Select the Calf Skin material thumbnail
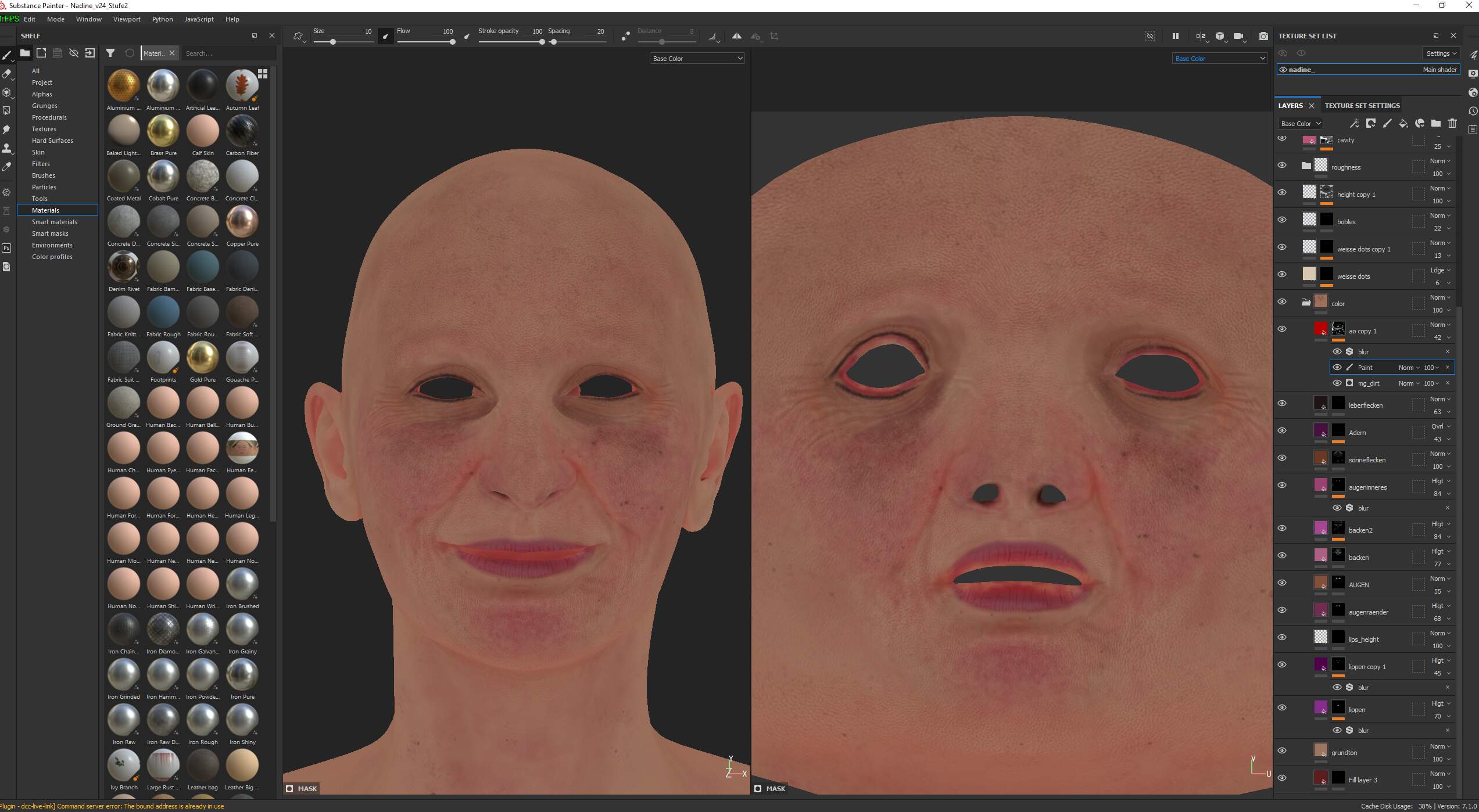This screenshot has width=1479, height=812. click(x=202, y=131)
